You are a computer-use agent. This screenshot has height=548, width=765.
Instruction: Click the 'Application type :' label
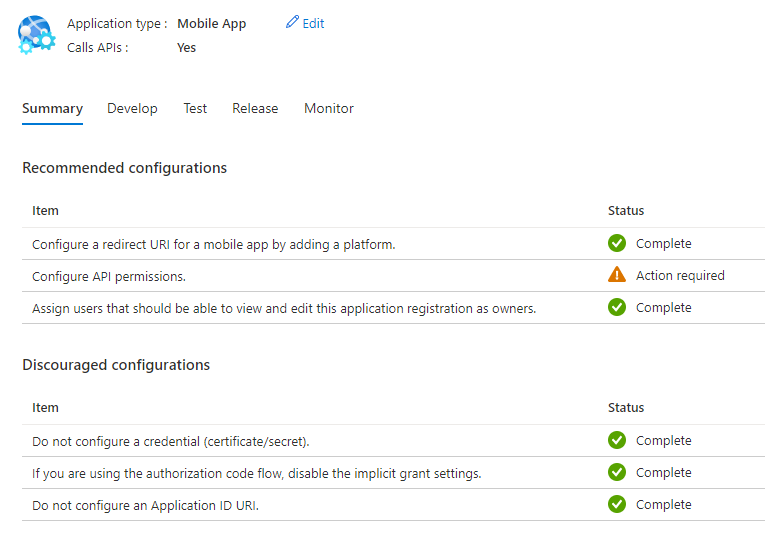(117, 23)
